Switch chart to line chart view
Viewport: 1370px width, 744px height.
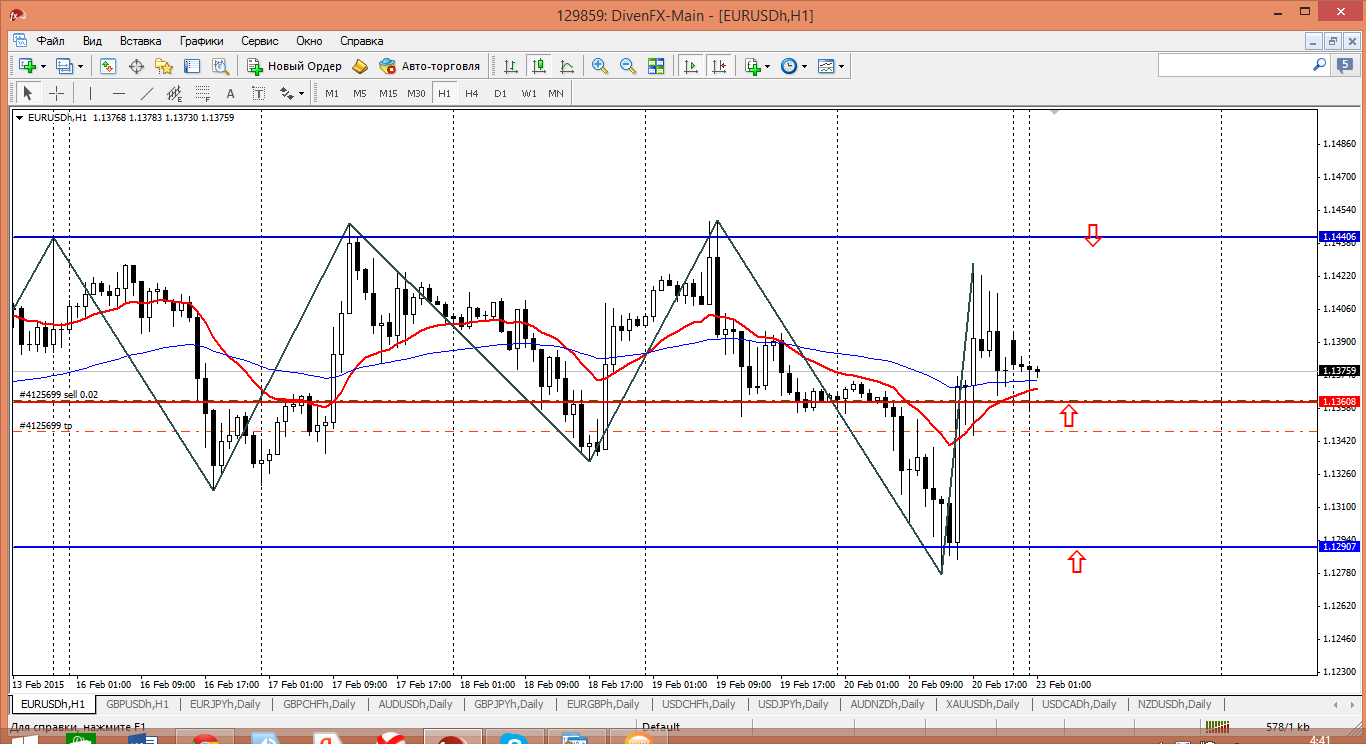pyautogui.click(x=567, y=66)
